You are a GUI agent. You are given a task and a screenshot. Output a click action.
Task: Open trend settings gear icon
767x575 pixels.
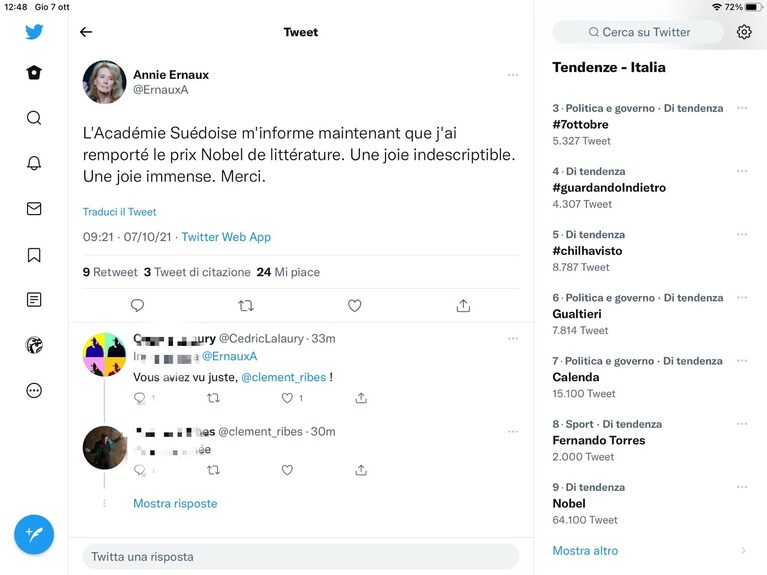point(744,32)
